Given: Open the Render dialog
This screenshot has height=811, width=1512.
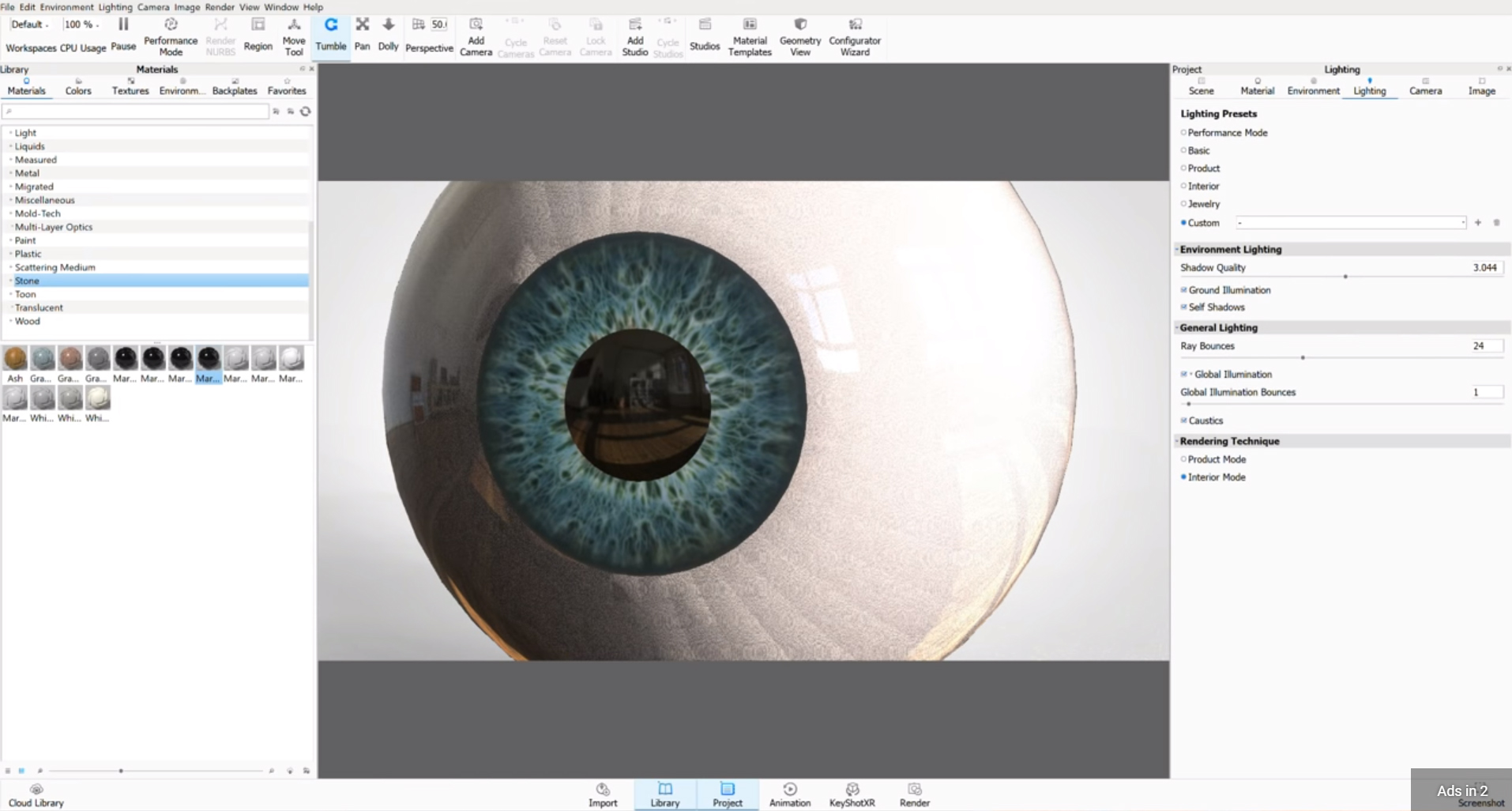Looking at the screenshot, I should 915,795.
